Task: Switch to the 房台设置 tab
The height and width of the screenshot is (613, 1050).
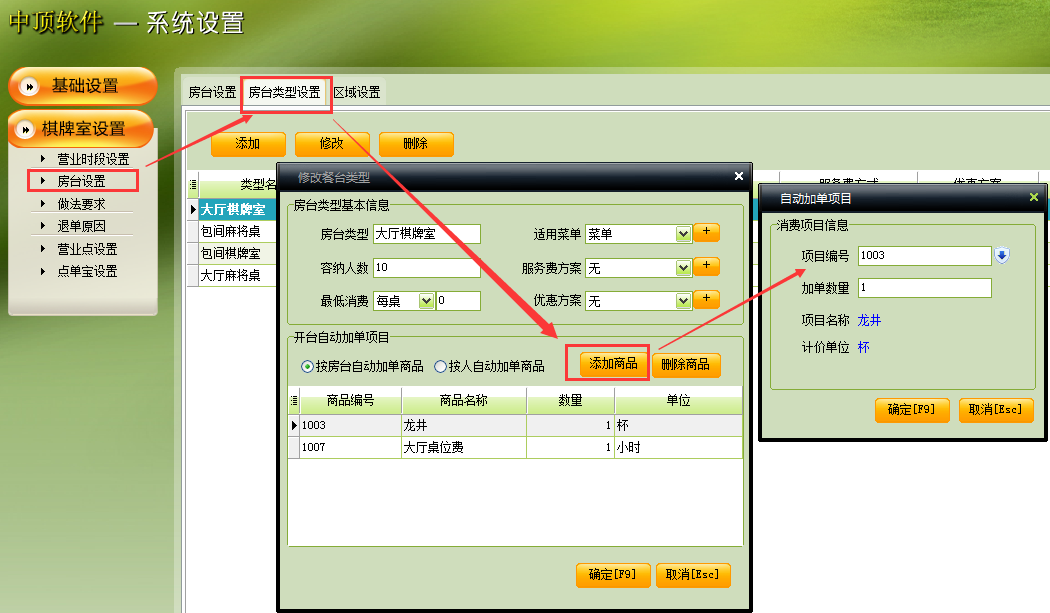Action: [x=212, y=92]
